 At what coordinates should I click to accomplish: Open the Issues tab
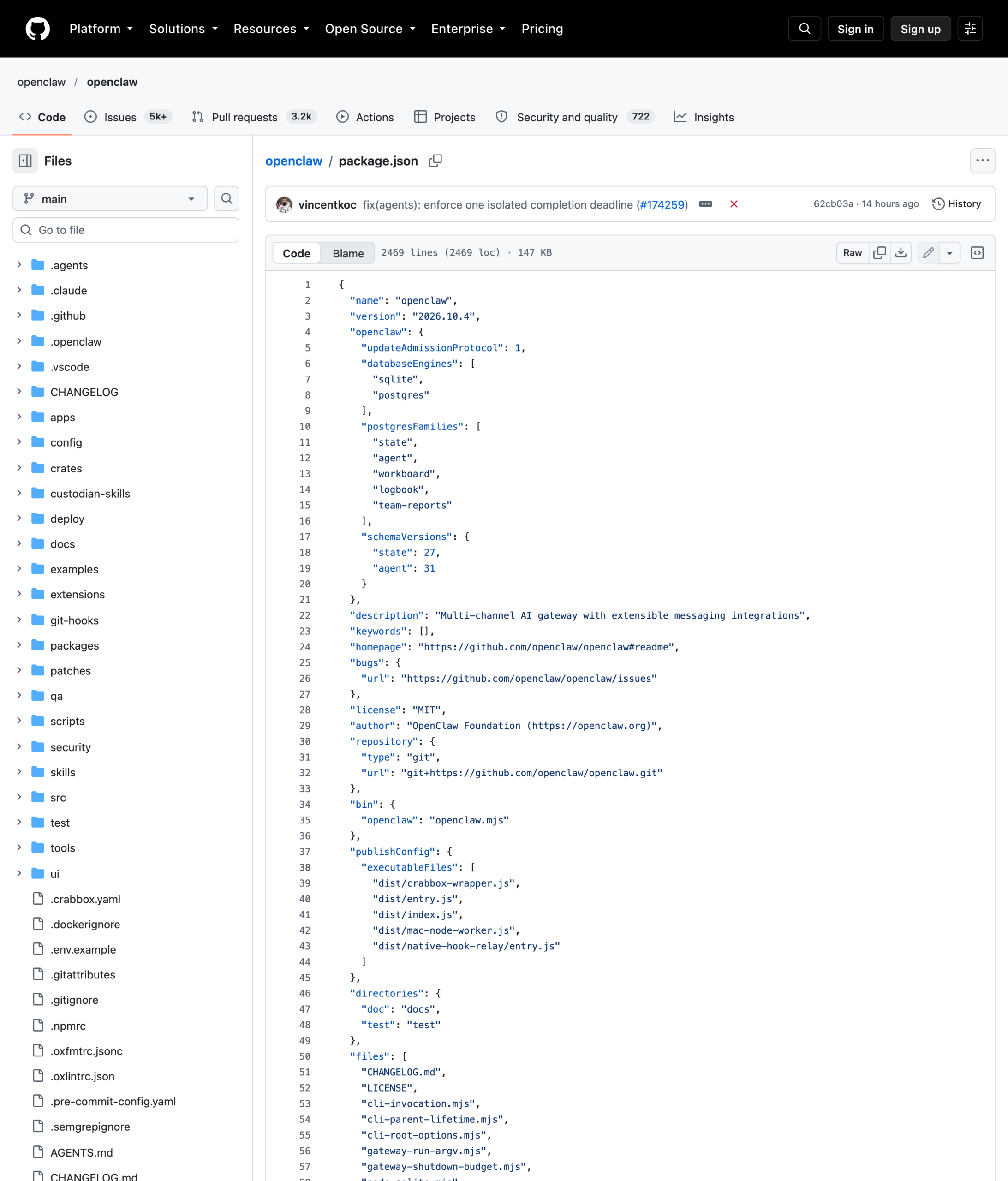click(128, 117)
